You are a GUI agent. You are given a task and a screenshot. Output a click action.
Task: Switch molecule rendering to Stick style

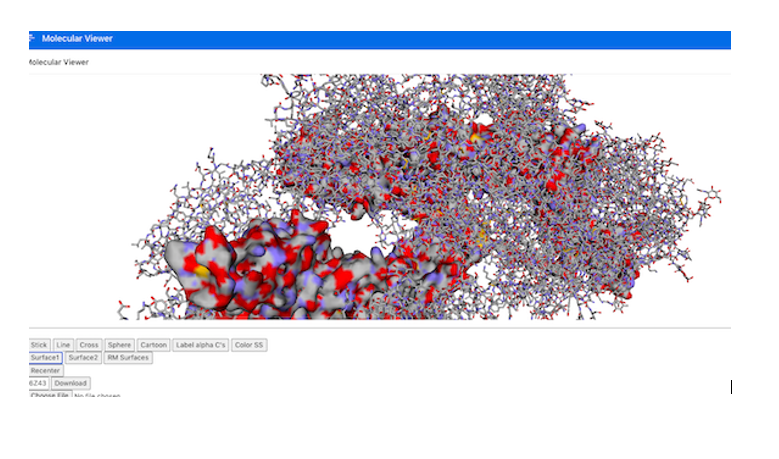(39, 345)
